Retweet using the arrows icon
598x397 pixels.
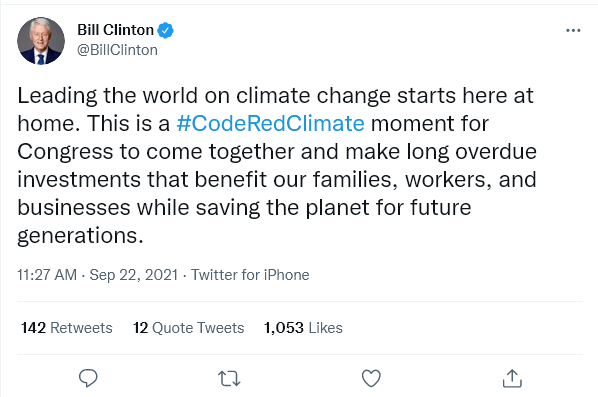pos(229,379)
